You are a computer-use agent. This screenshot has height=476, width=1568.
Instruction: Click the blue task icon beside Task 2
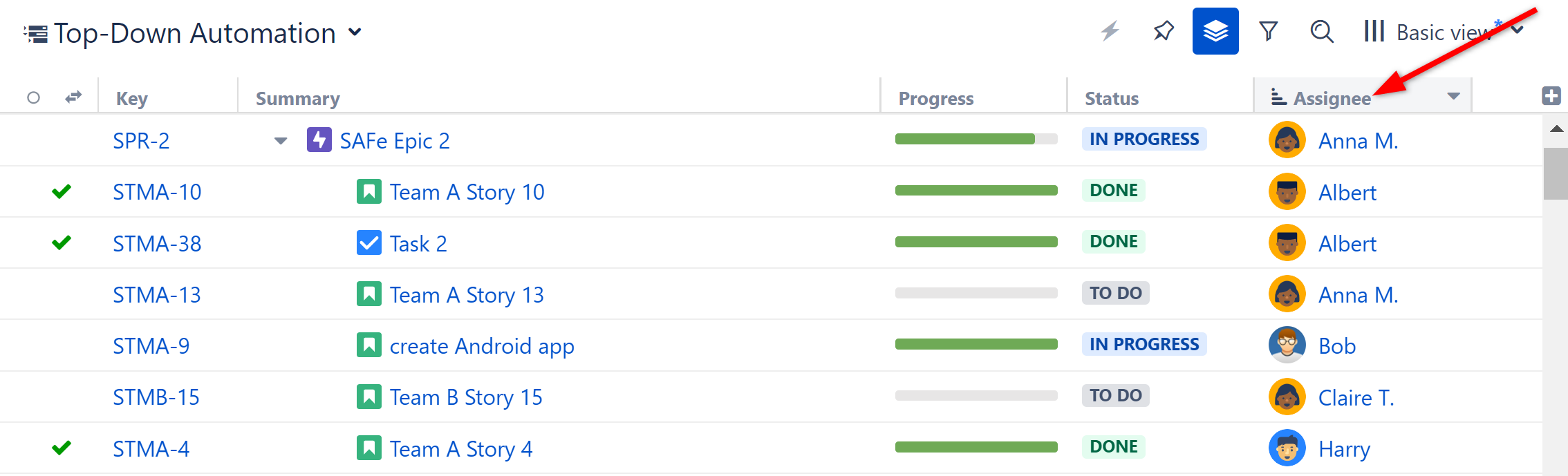coord(368,242)
